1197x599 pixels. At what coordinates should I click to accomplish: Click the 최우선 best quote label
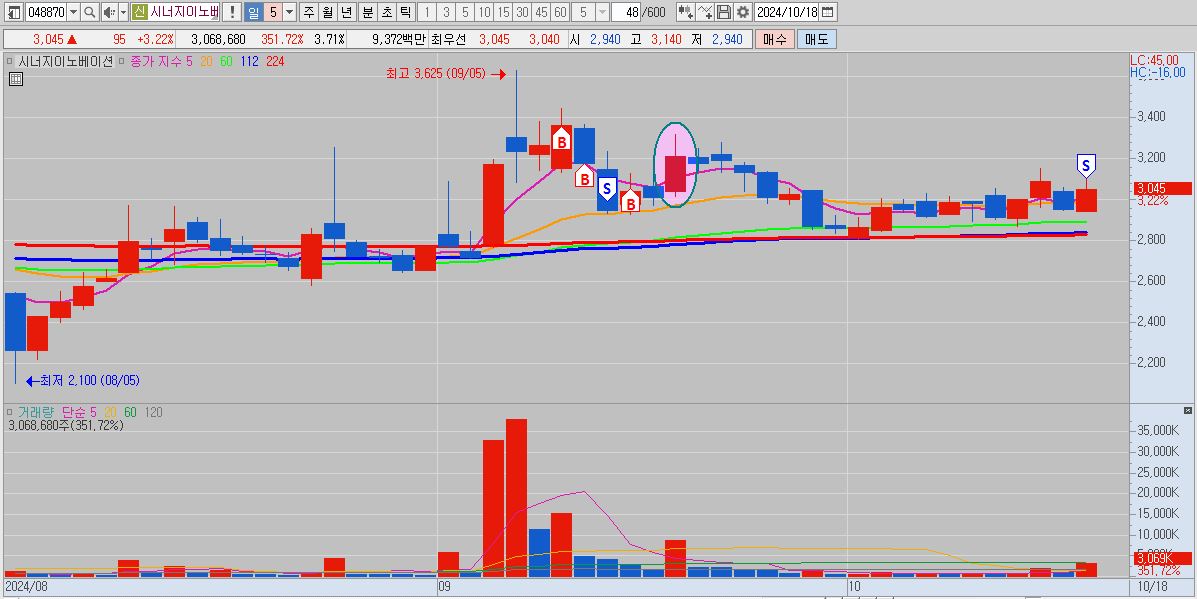point(449,40)
